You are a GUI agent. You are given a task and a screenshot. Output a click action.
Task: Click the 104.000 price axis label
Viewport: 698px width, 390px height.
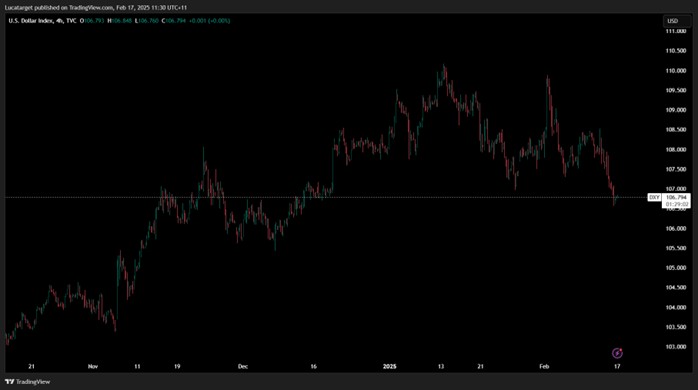pos(676,307)
